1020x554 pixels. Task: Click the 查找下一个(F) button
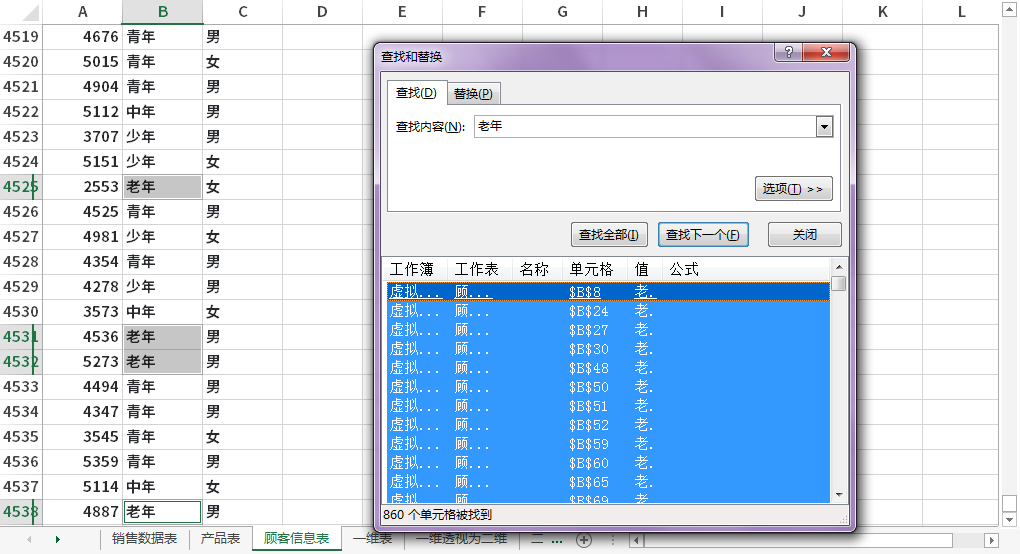point(703,235)
